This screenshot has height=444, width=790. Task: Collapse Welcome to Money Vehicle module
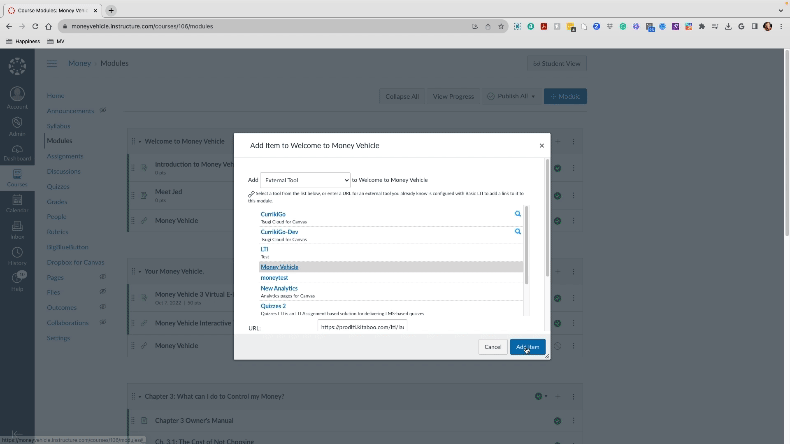[140, 142]
